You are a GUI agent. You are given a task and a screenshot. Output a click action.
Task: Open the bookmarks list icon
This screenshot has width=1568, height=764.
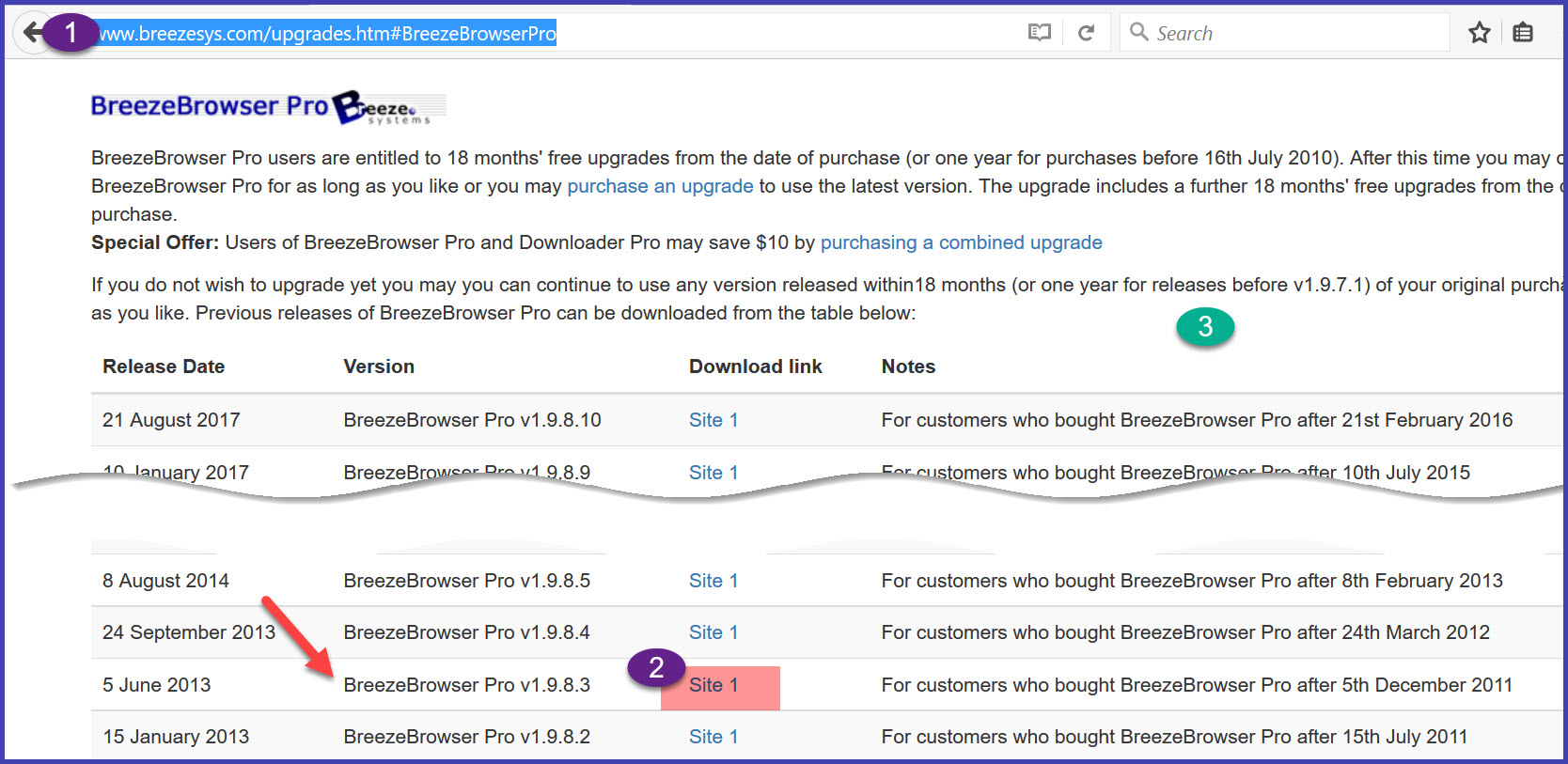coord(1523,33)
